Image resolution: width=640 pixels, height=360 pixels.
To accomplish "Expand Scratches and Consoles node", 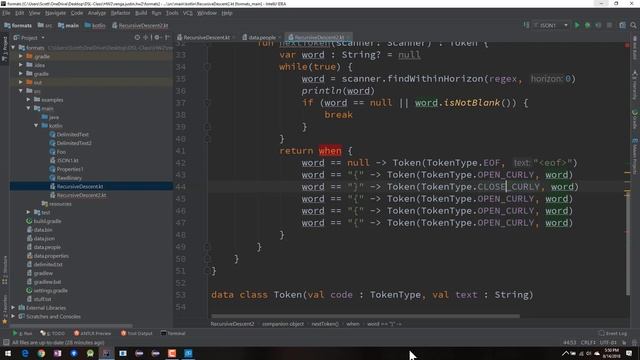I will click(x=13, y=316).
